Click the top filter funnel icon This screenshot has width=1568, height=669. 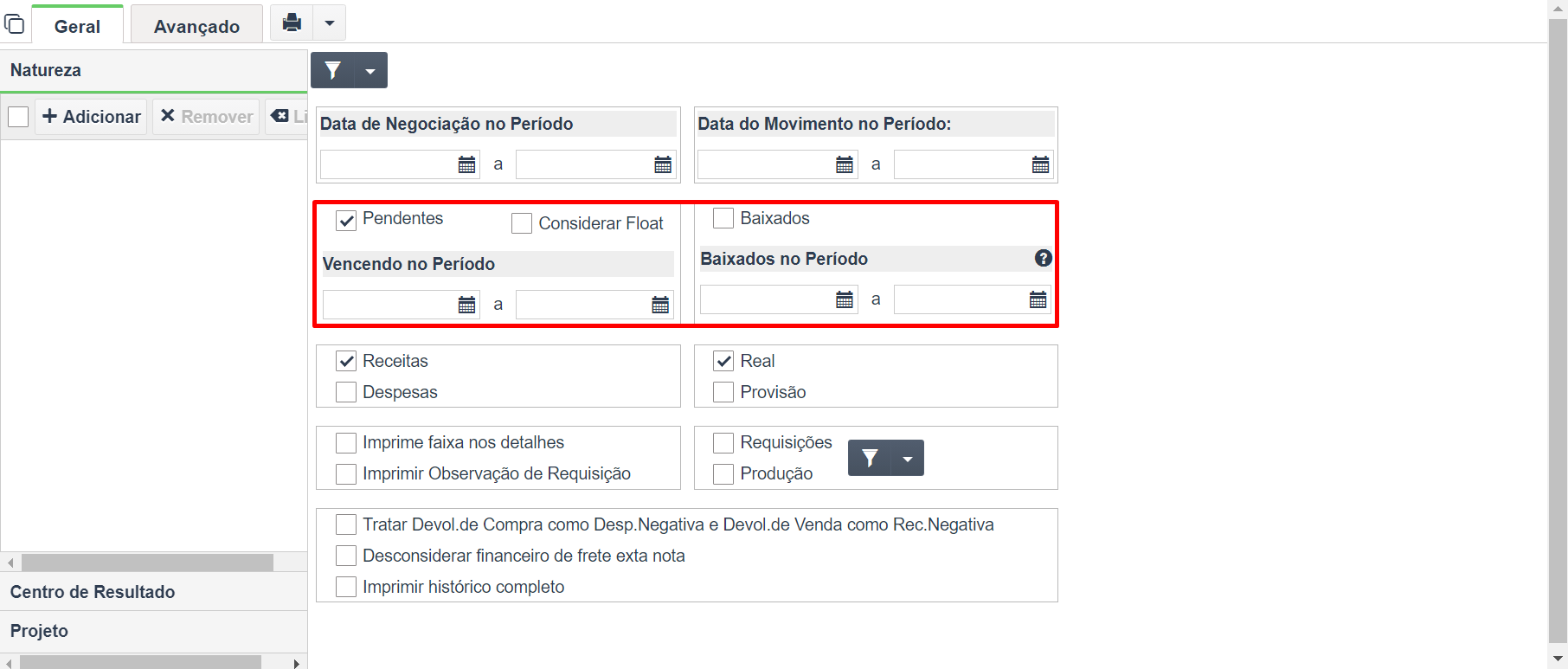(x=333, y=71)
